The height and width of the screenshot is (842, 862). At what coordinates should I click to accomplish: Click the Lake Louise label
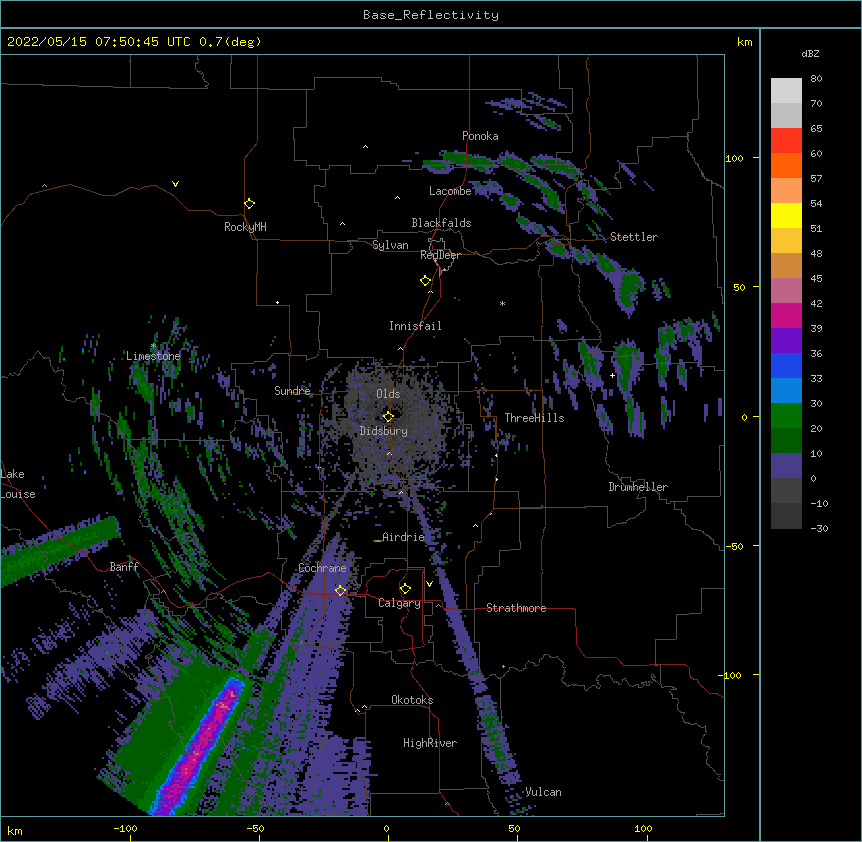pos(18,484)
